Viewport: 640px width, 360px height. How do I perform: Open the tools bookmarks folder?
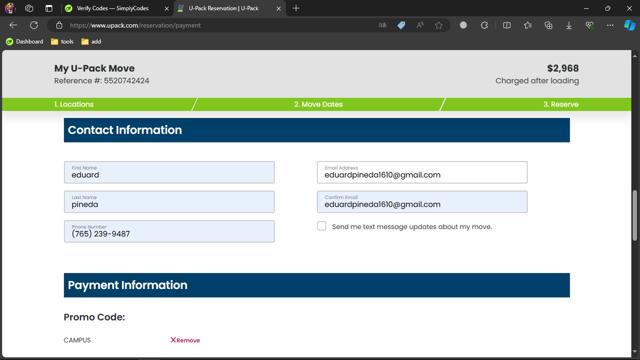62,42
